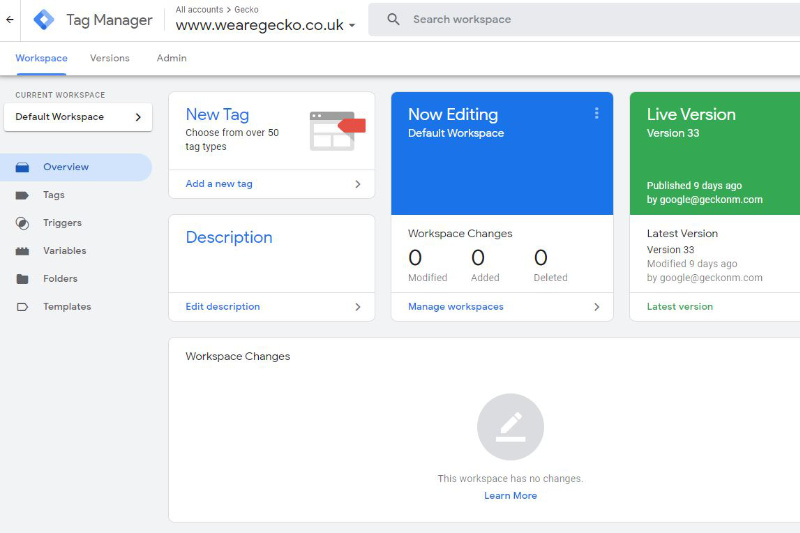Image resolution: width=800 pixels, height=533 pixels.
Task: Click the Manage workspaces link
Action: [456, 307]
